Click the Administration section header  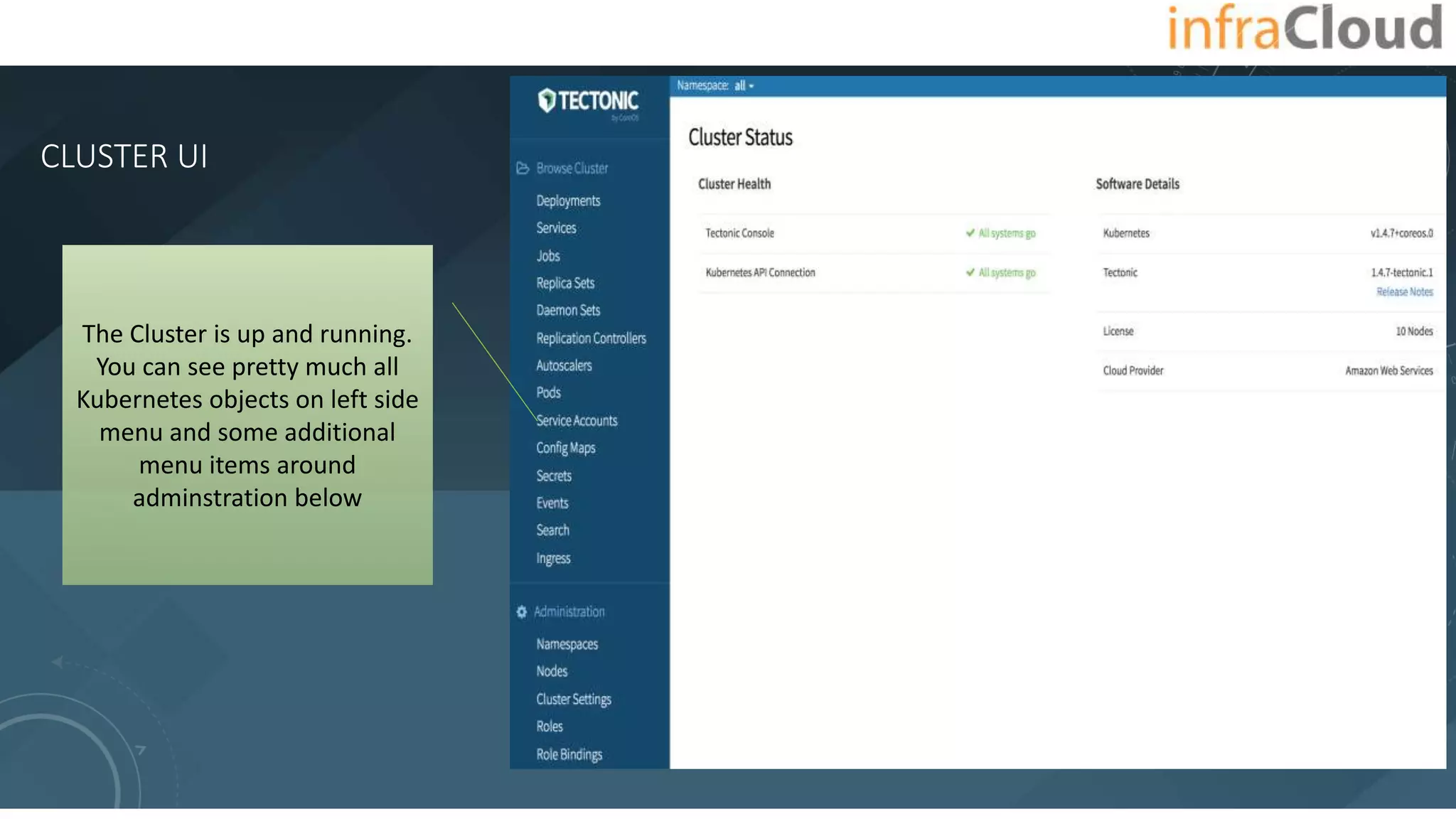[x=569, y=612]
